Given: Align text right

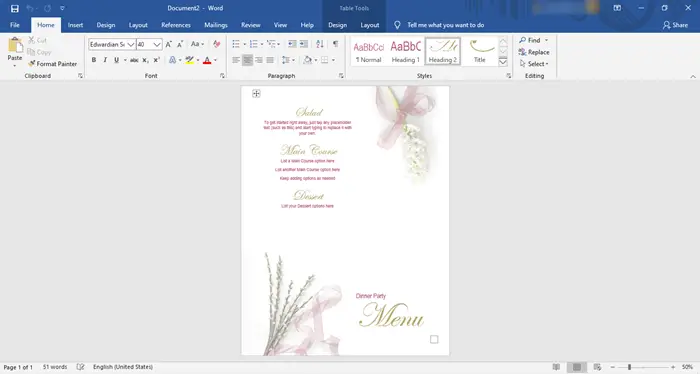Looking at the screenshot, I should pos(259,60).
